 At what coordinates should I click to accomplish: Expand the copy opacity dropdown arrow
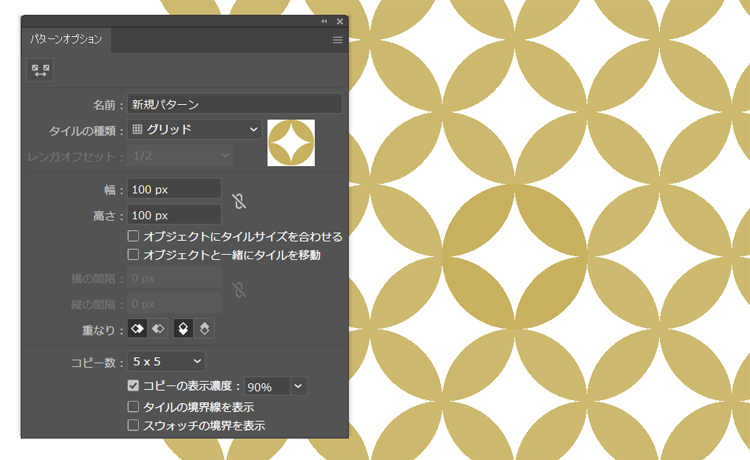[x=298, y=386]
